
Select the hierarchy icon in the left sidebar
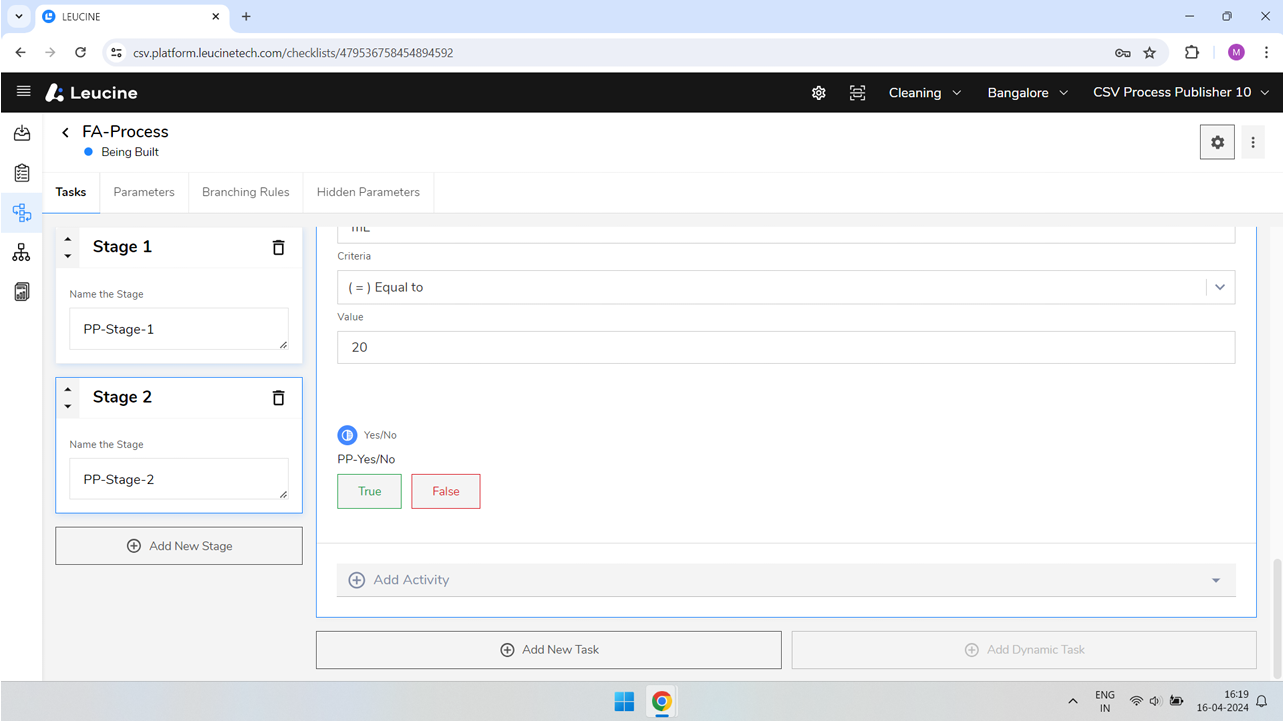tap(22, 252)
